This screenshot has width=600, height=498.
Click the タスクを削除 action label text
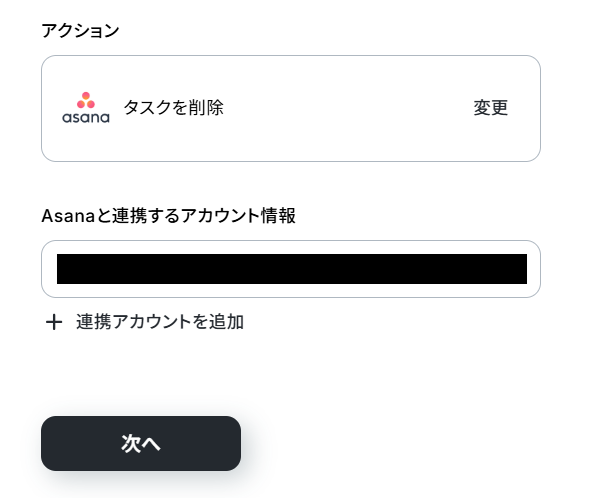coord(173,108)
